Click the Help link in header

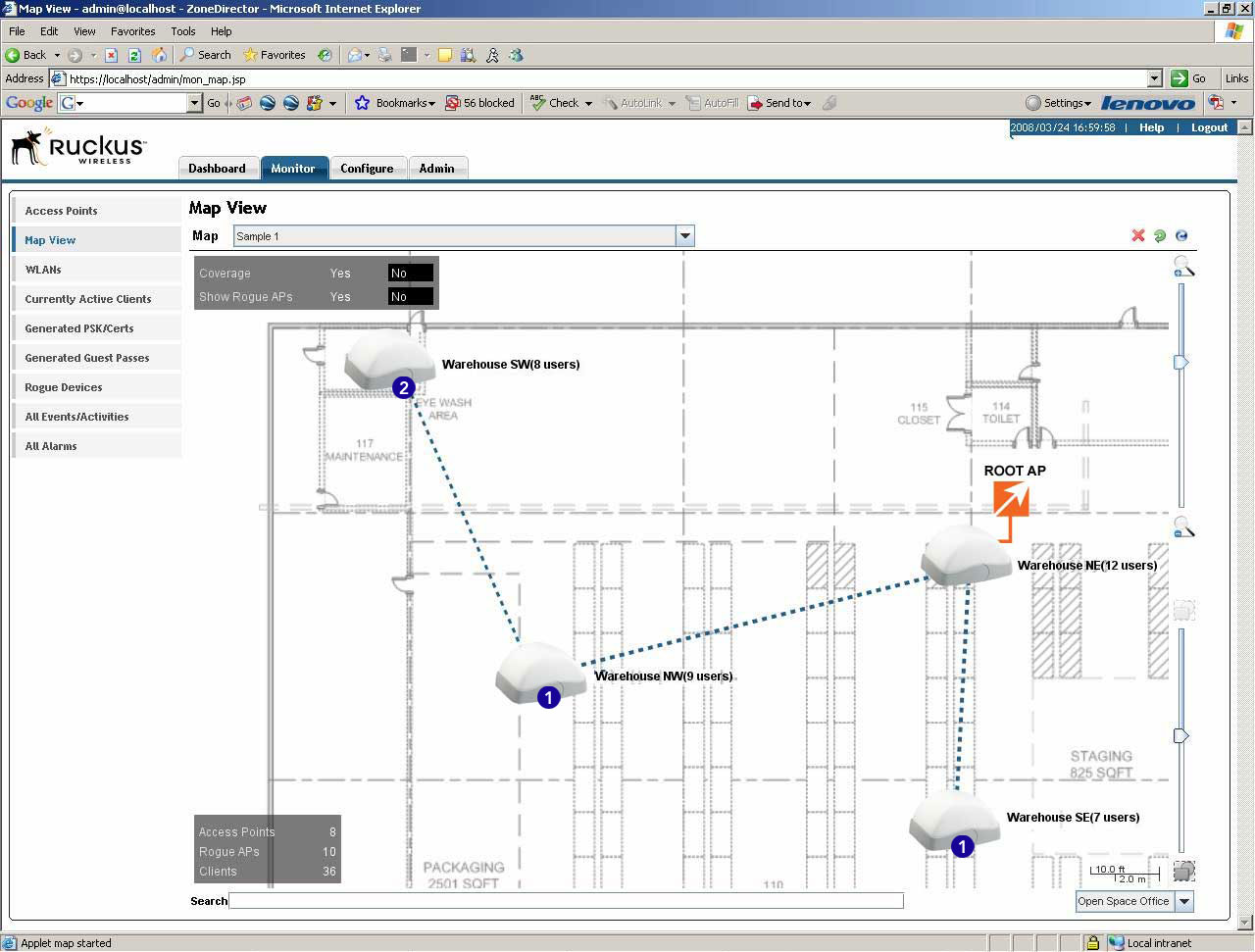pos(1152,127)
